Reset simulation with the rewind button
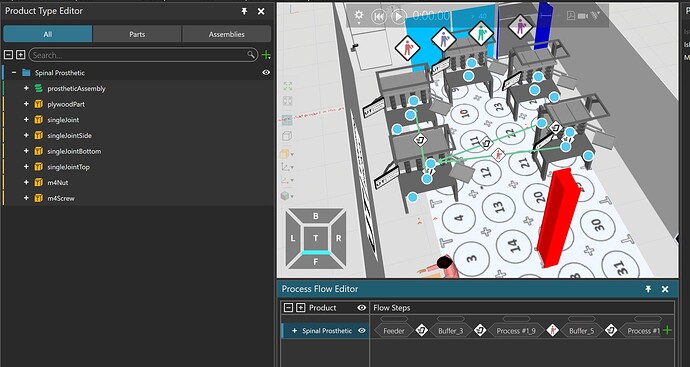The height and width of the screenshot is (367, 690). 379,17
